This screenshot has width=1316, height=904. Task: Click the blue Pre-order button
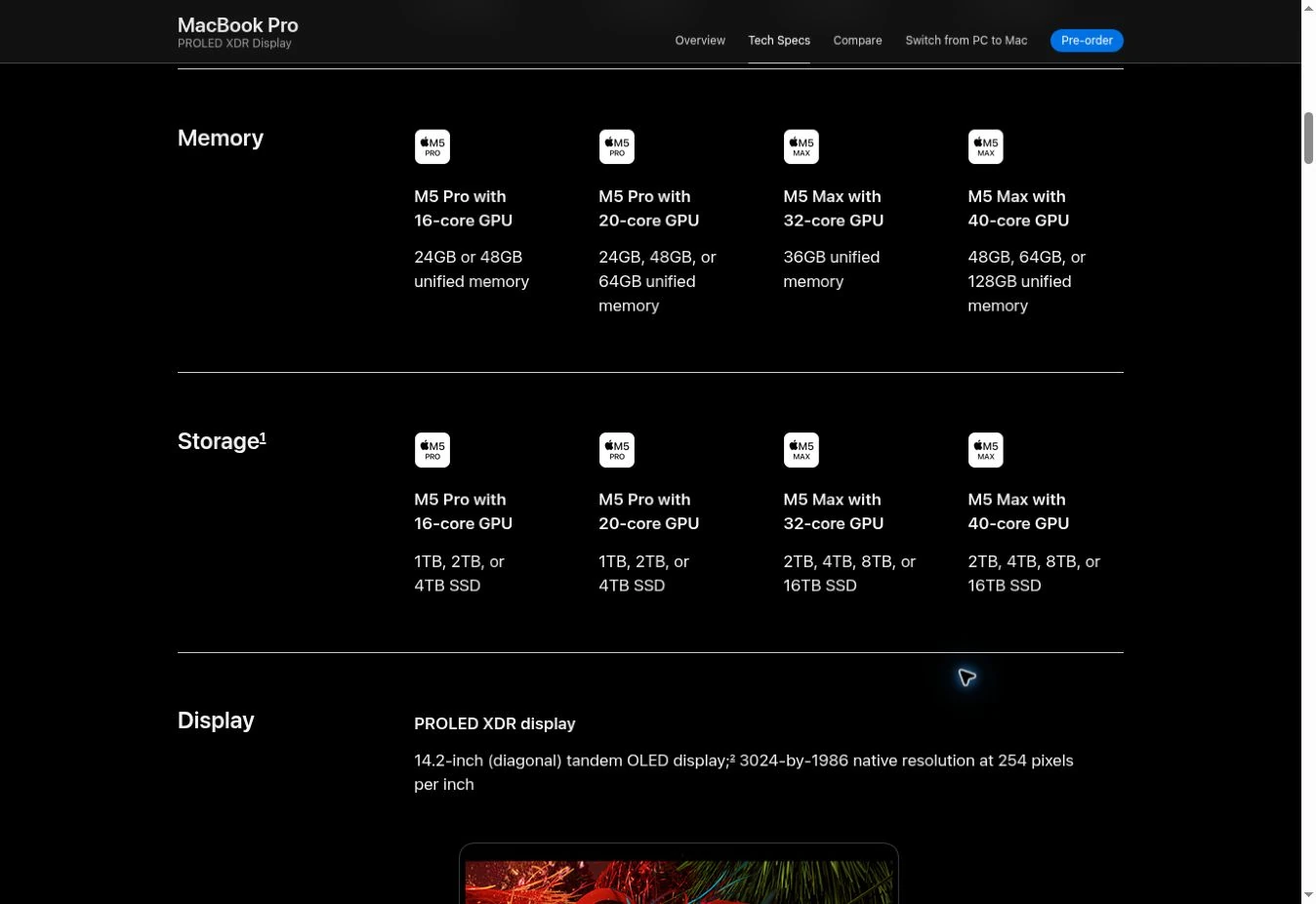click(x=1087, y=40)
